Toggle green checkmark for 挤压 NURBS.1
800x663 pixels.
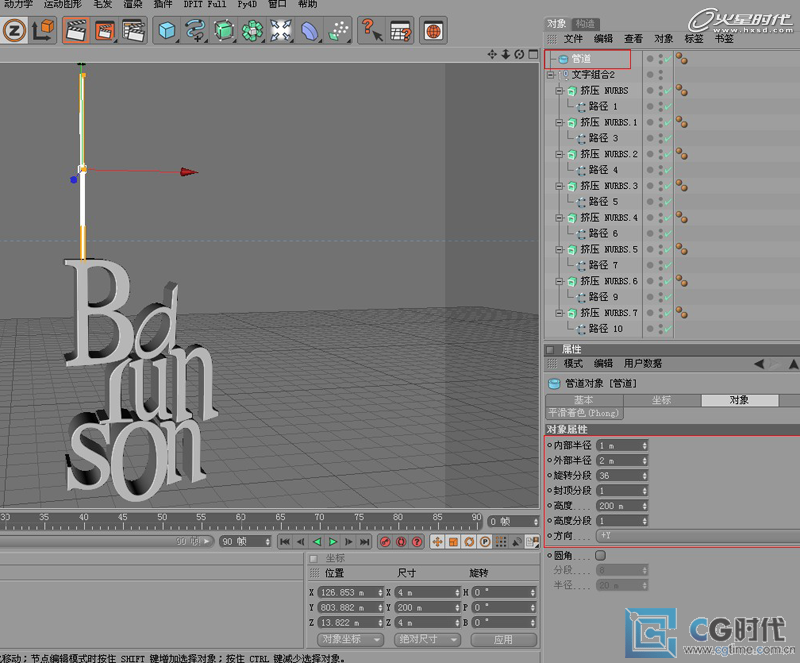pyautogui.click(x=668, y=122)
